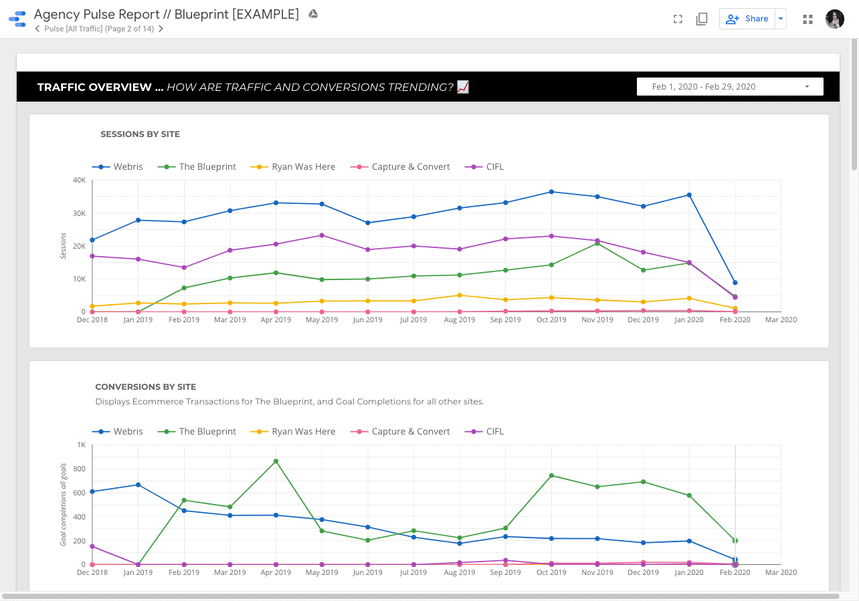Screen dimensions: 859x601
Task: Click the Google account avatar
Action: pyautogui.click(x=834, y=18)
